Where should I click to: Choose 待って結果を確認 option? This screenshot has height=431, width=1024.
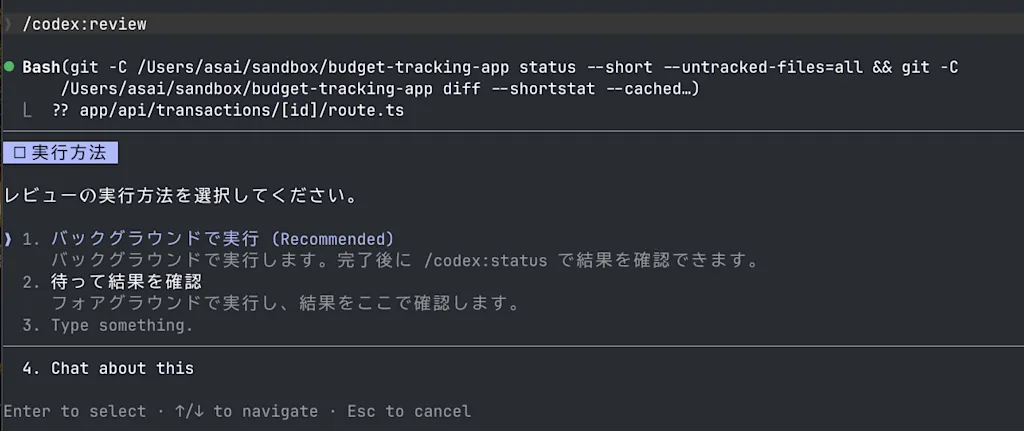click(x=127, y=282)
